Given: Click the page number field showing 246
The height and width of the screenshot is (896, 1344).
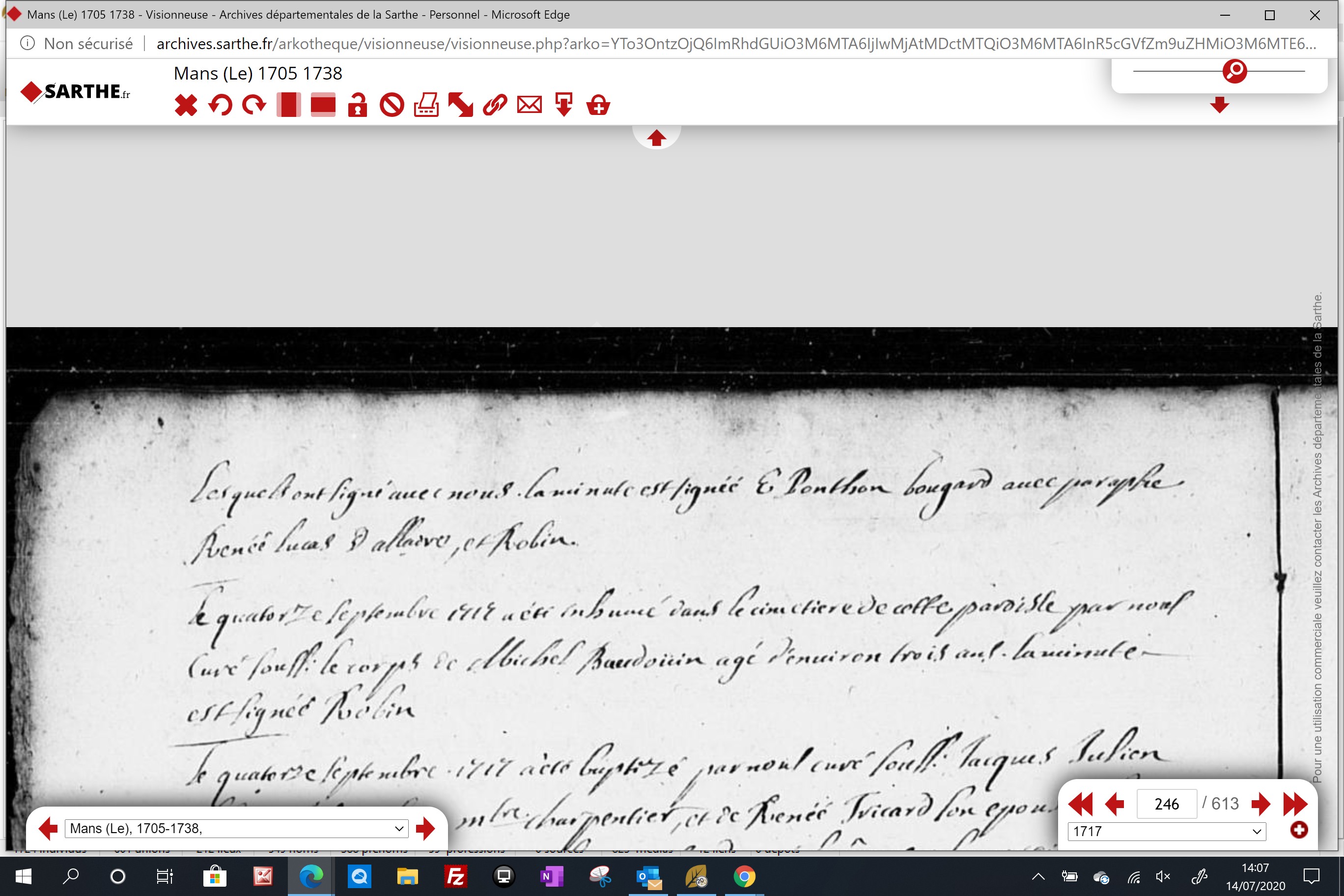Looking at the screenshot, I should (1167, 804).
